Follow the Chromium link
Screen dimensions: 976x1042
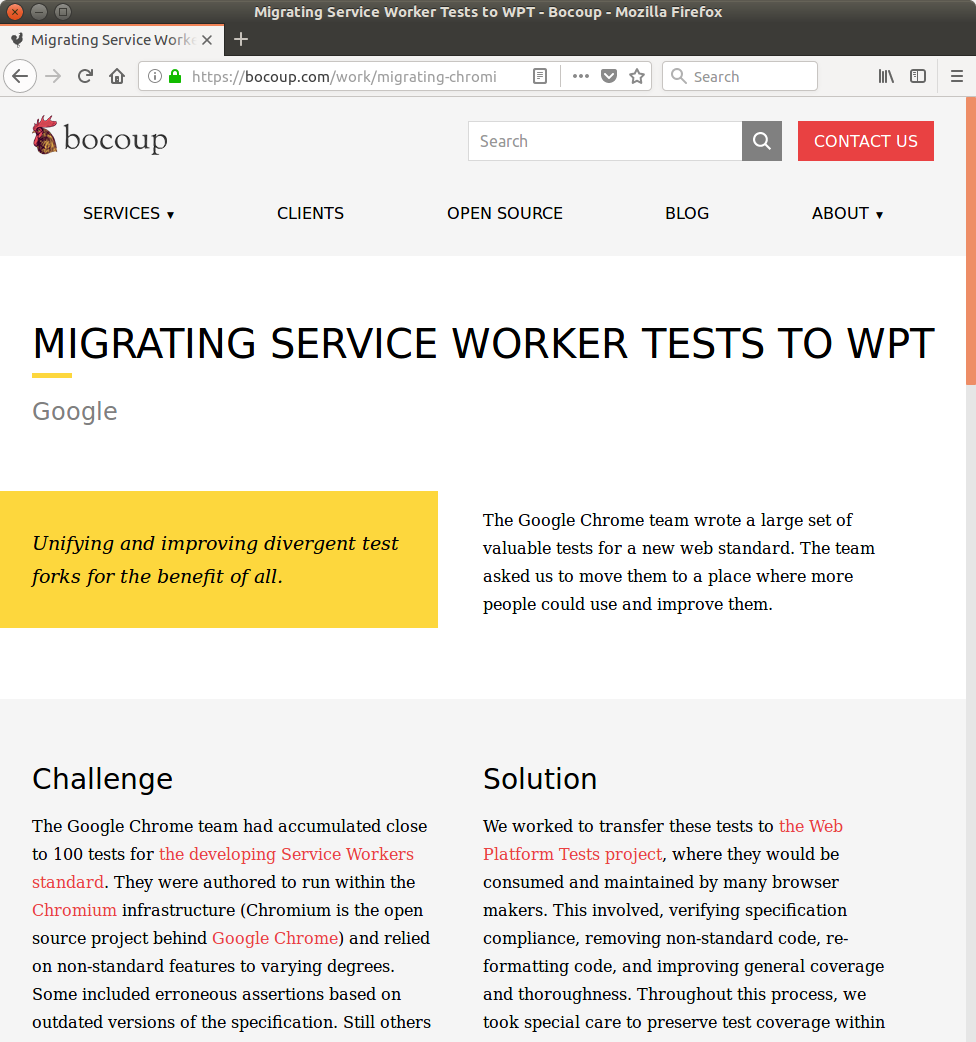coord(74,910)
